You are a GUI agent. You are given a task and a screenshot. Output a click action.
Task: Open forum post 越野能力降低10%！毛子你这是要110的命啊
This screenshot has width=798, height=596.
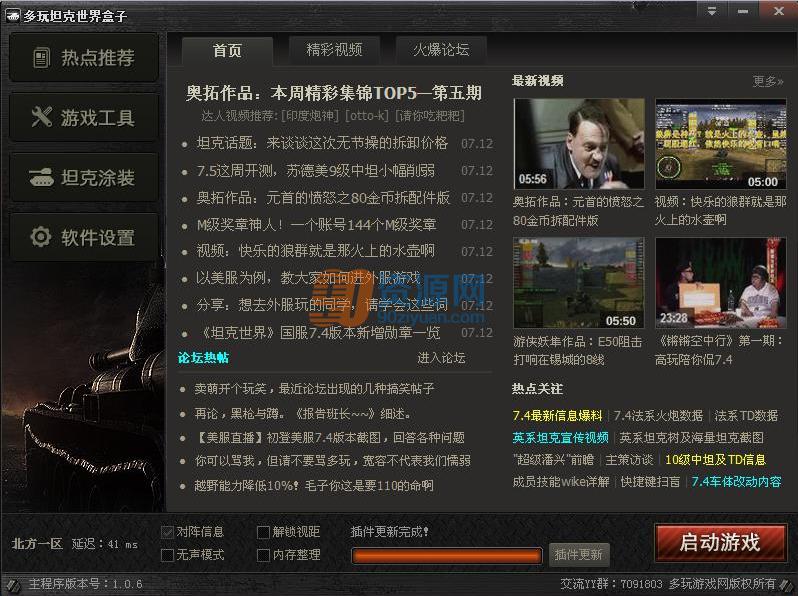(x=314, y=486)
